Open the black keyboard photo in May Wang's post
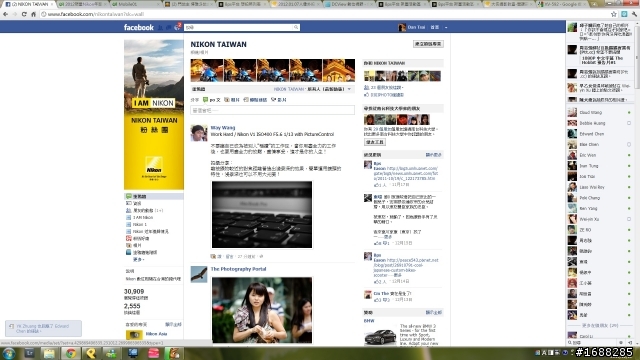 tap(262, 215)
